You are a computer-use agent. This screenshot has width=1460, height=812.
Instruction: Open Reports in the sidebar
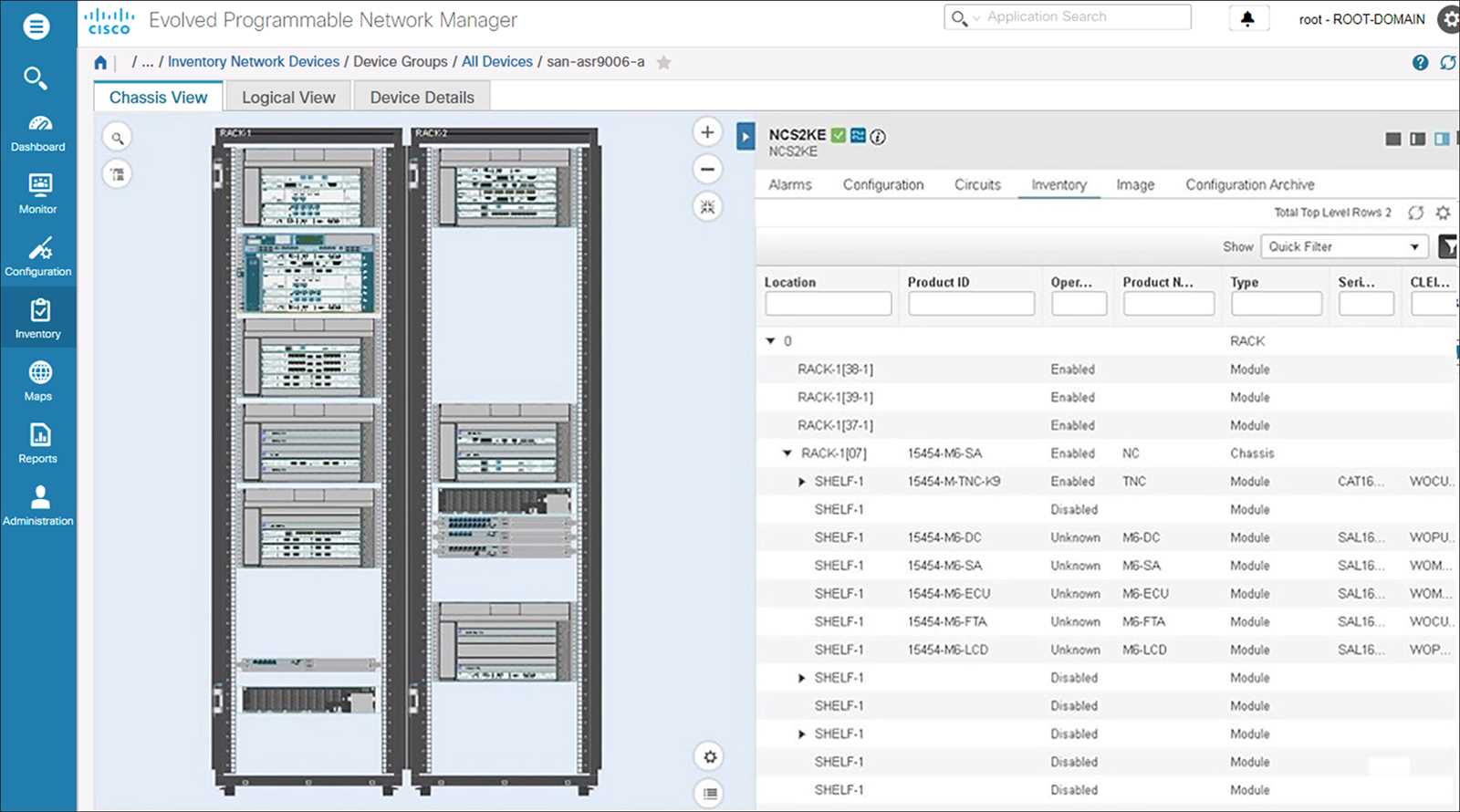click(38, 444)
